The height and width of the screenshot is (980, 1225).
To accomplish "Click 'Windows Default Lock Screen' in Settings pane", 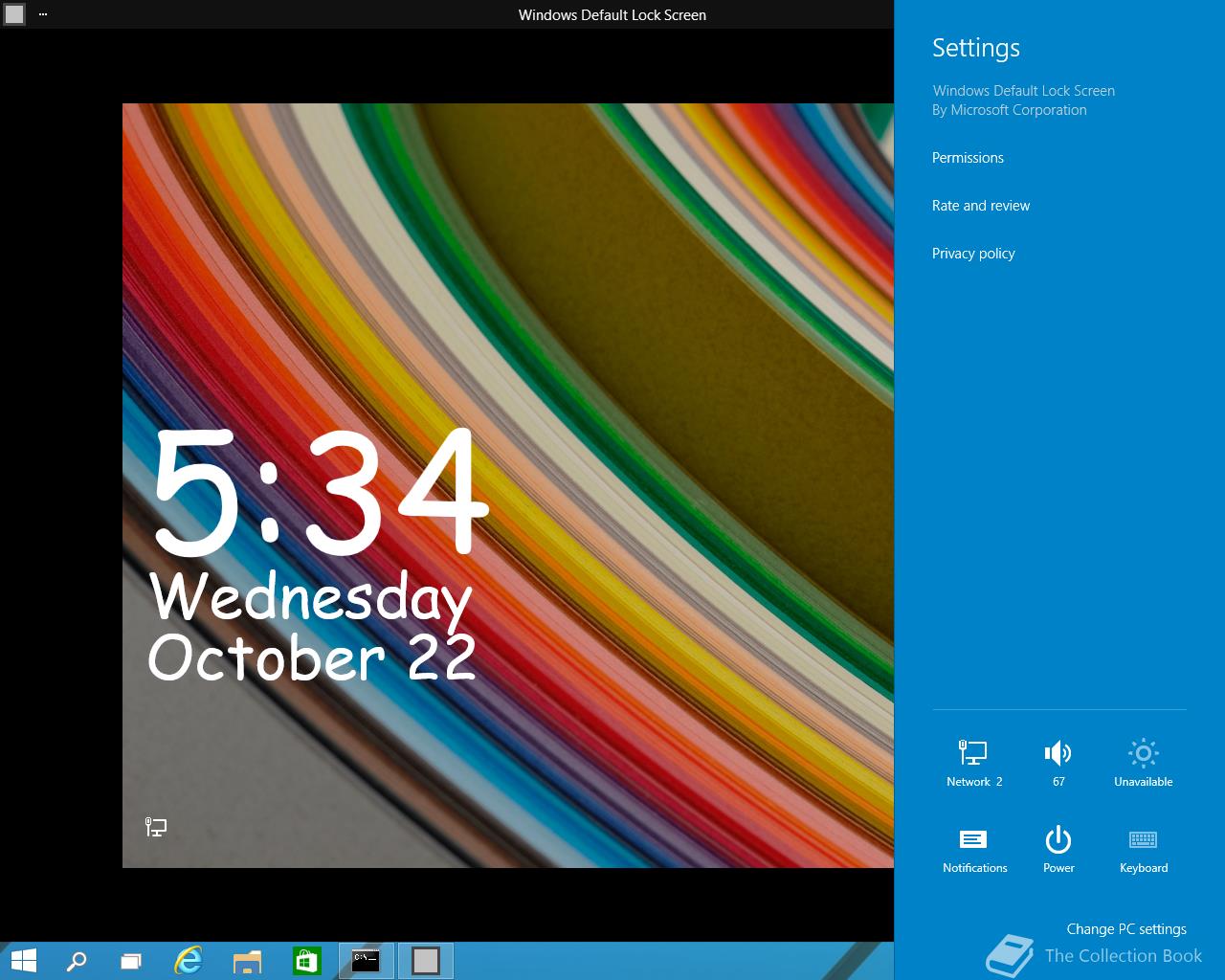I will 1024,91.
